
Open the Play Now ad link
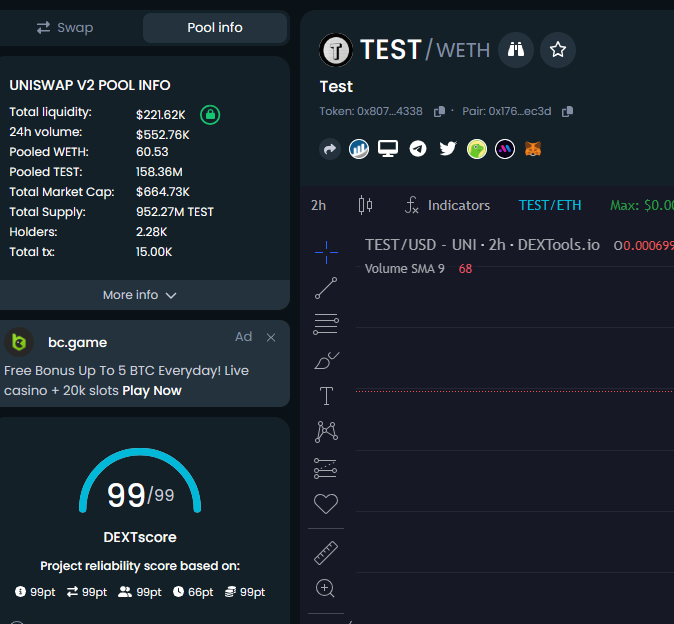point(152,391)
